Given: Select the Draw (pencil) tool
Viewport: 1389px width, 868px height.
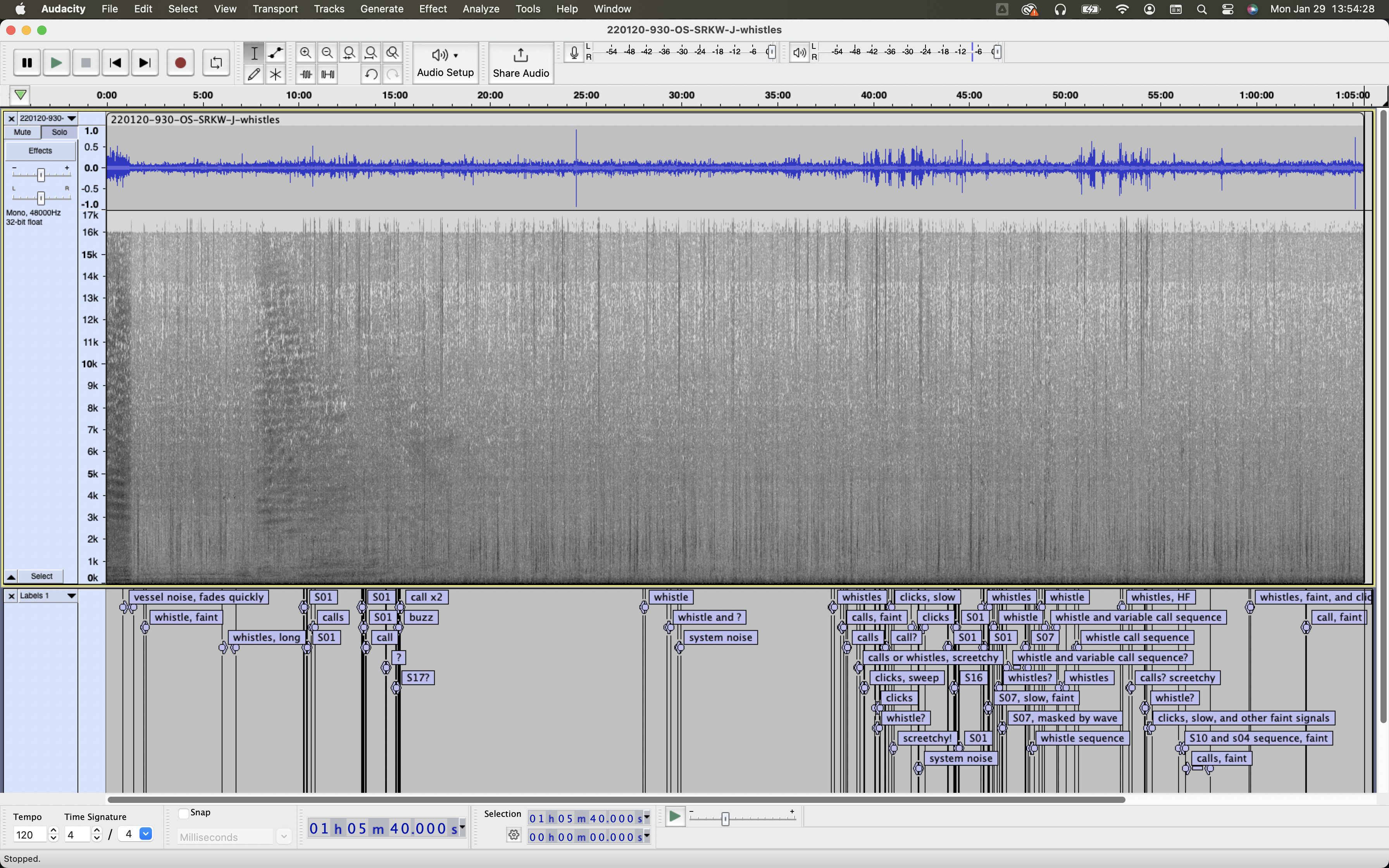Looking at the screenshot, I should click(x=254, y=75).
